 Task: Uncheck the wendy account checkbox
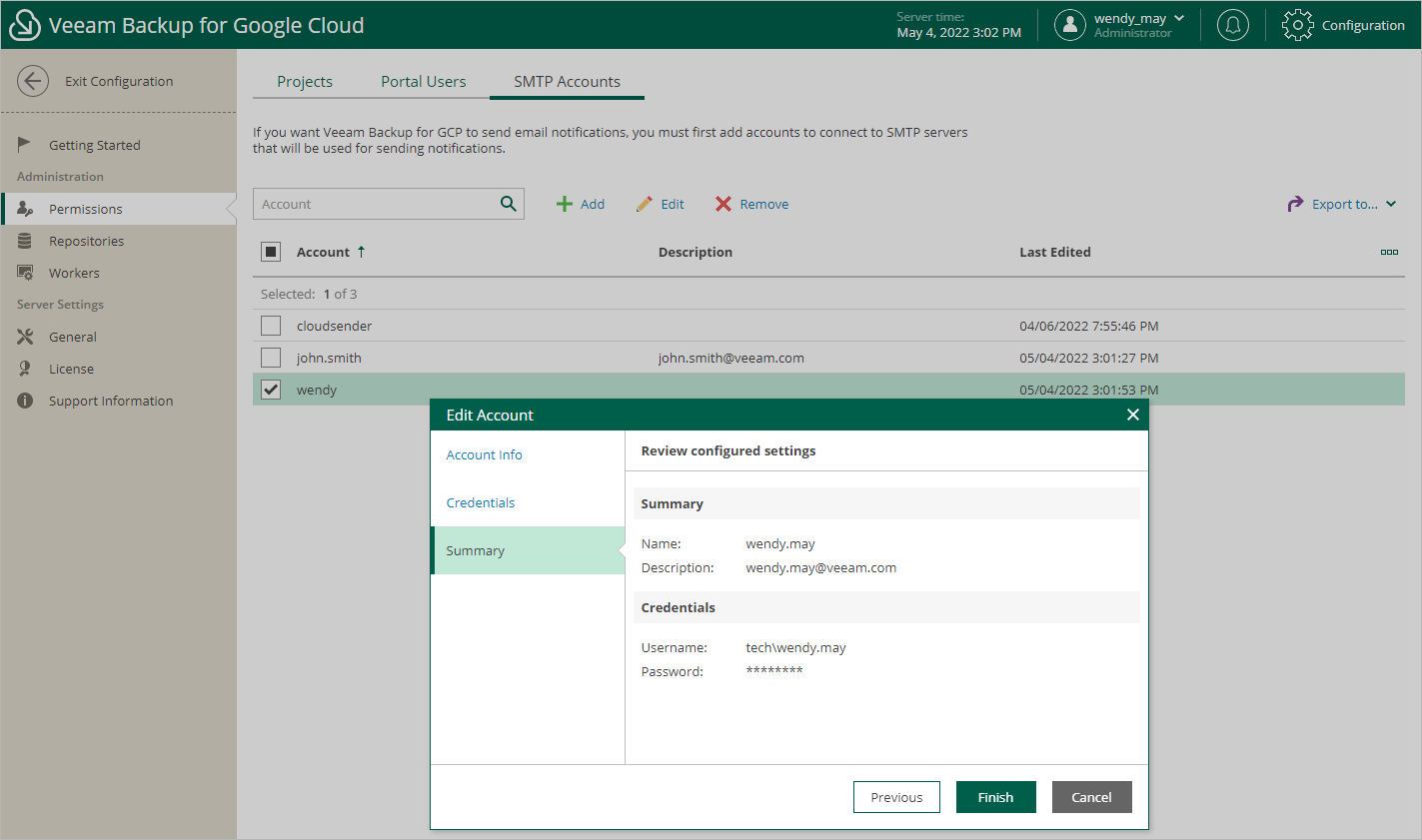(271, 390)
